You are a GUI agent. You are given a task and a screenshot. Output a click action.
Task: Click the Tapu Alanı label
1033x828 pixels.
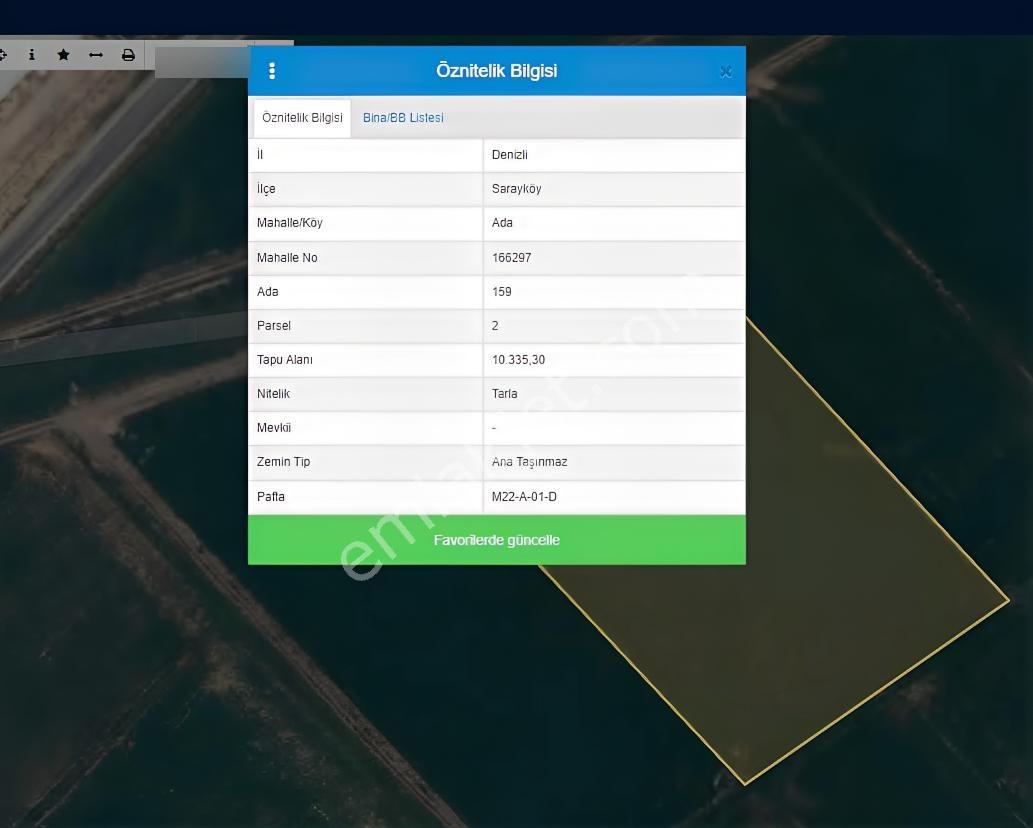click(x=285, y=360)
